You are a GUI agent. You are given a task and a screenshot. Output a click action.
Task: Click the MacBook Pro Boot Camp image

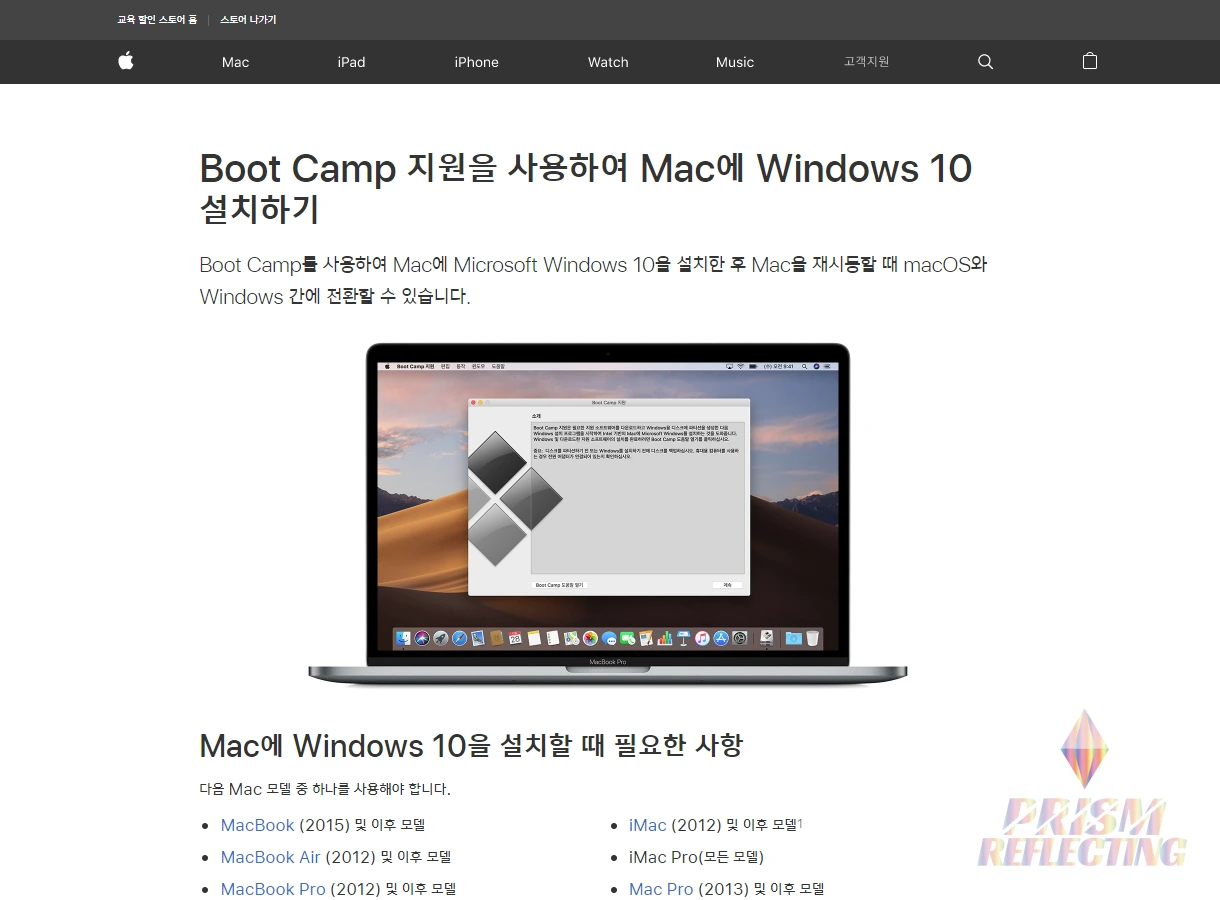[x=608, y=514]
